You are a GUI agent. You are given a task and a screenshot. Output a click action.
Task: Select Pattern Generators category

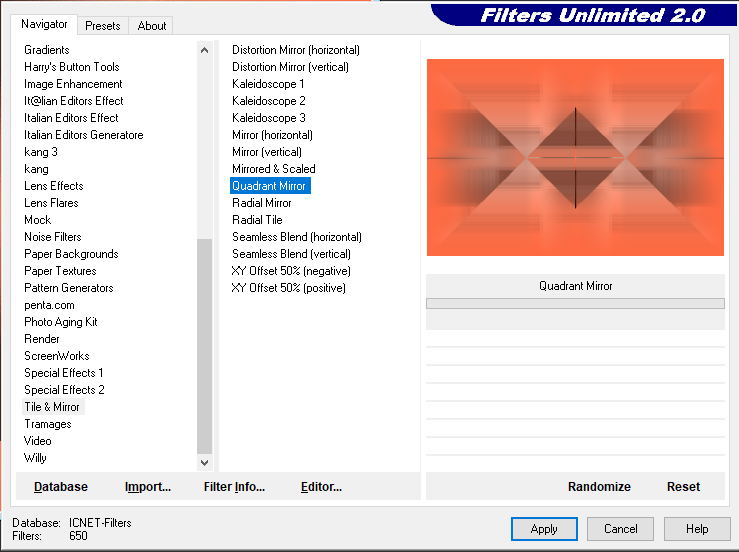pyautogui.click(x=69, y=288)
